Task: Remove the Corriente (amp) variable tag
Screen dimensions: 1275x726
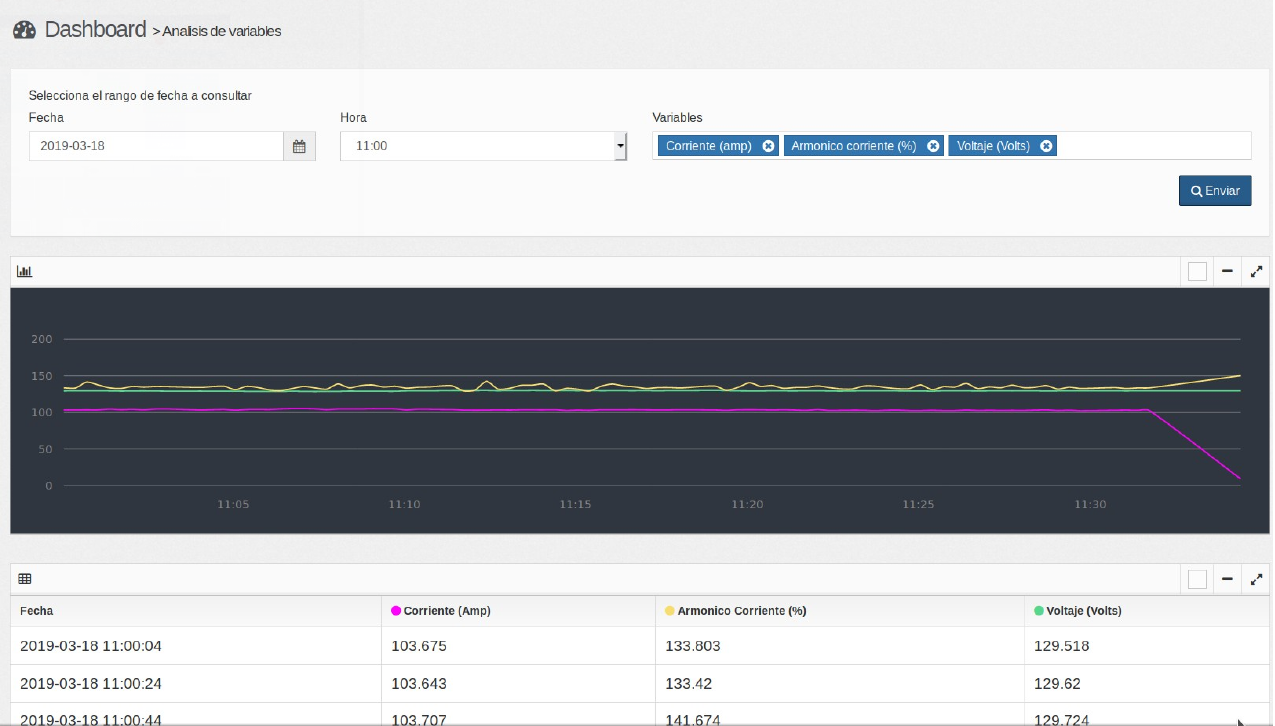Action: click(768, 146)
